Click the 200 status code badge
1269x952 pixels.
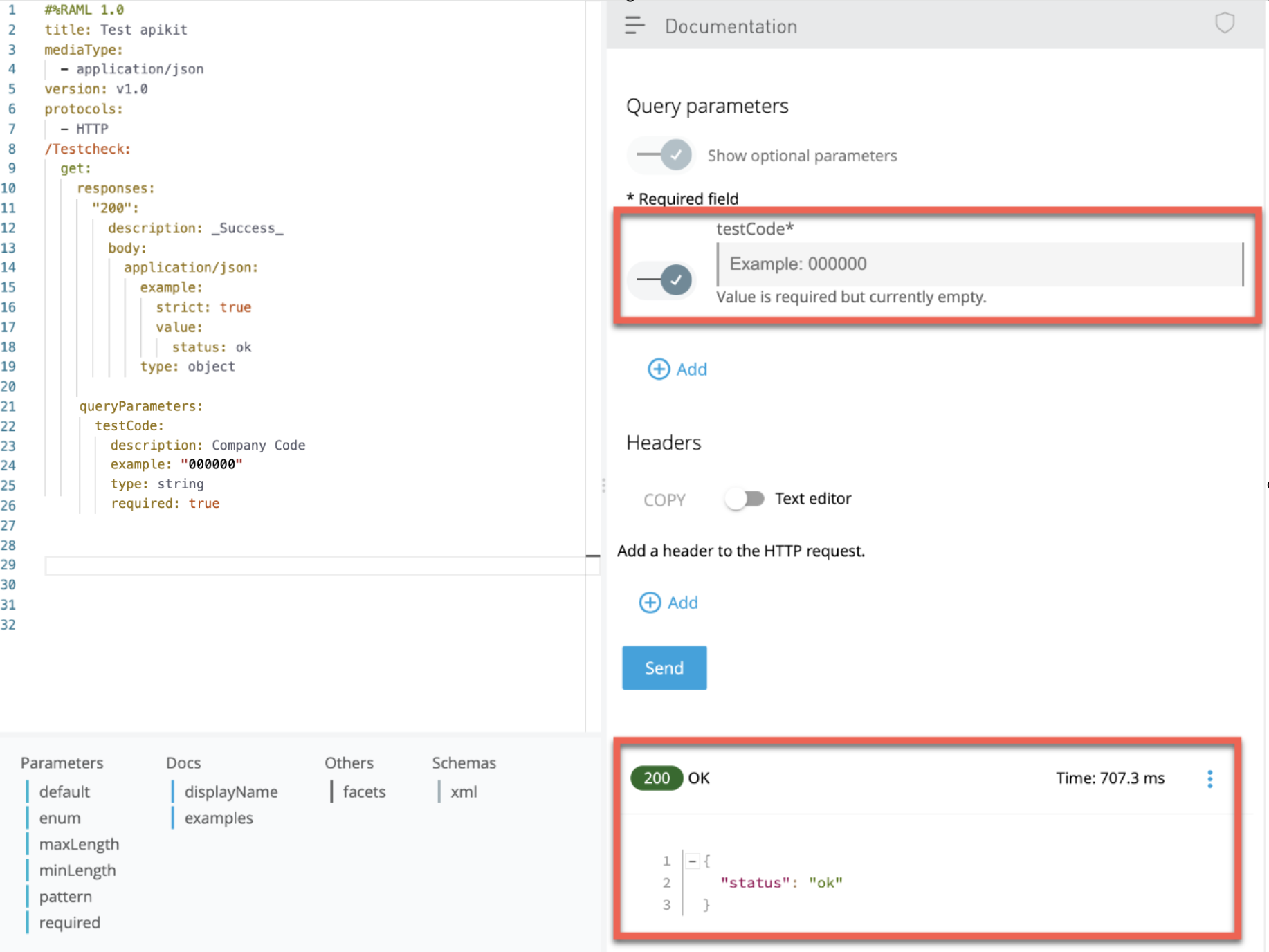(656, 778)
